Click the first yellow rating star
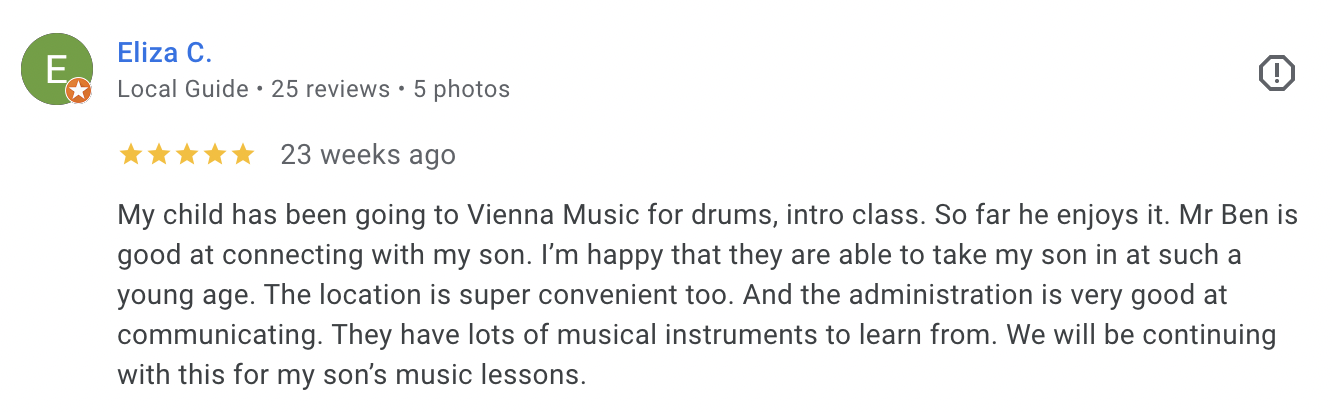This screenshot has height=412, width=1332. (130, 155)
